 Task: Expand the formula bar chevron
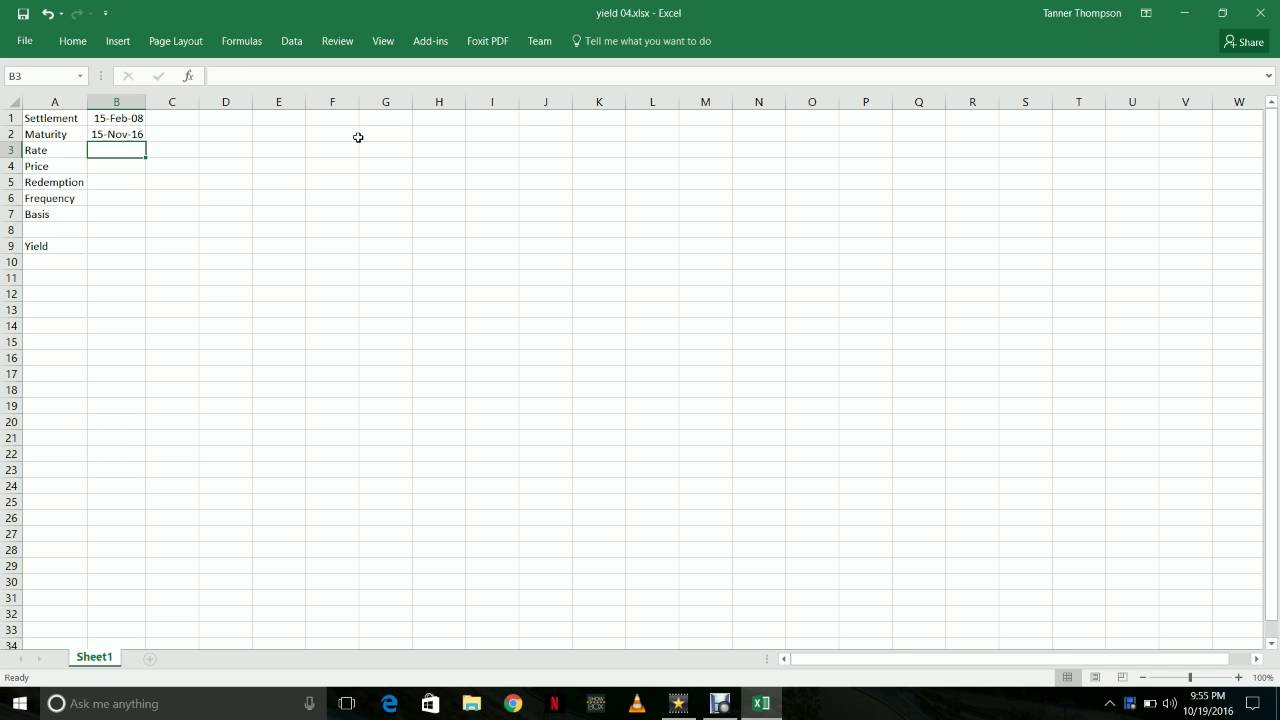1269,76
